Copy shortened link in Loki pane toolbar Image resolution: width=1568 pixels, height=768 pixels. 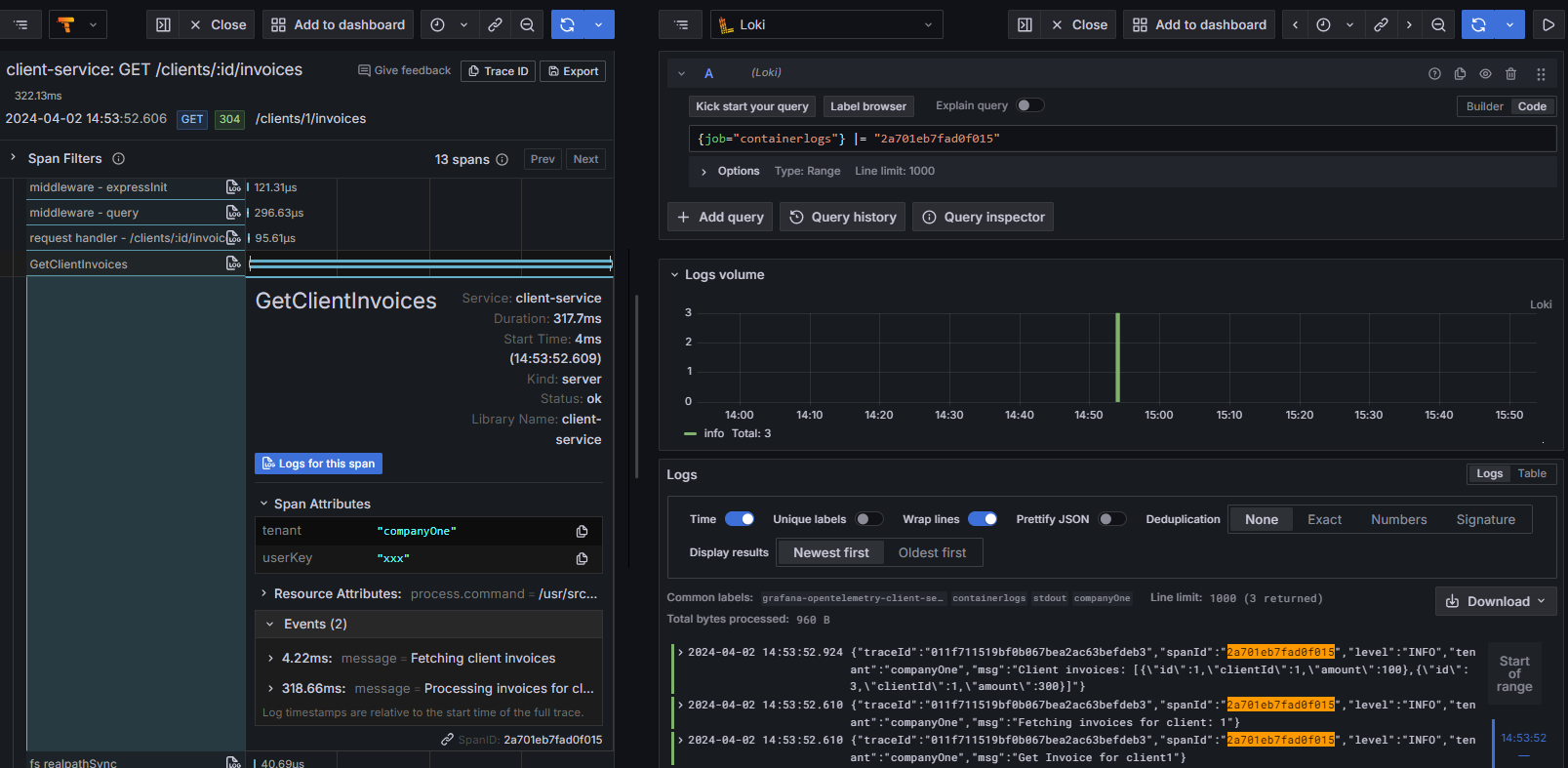tap(1381, 24)
